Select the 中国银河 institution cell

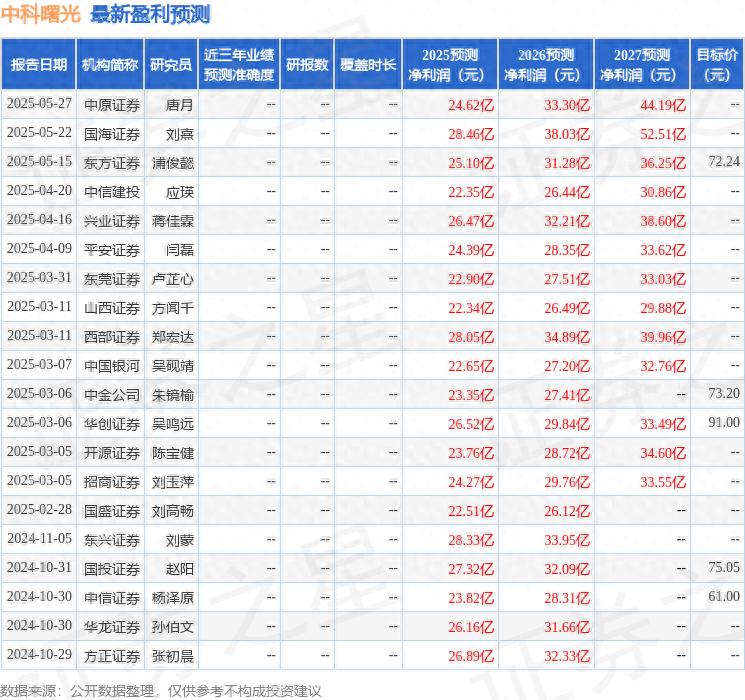[112, 366]
